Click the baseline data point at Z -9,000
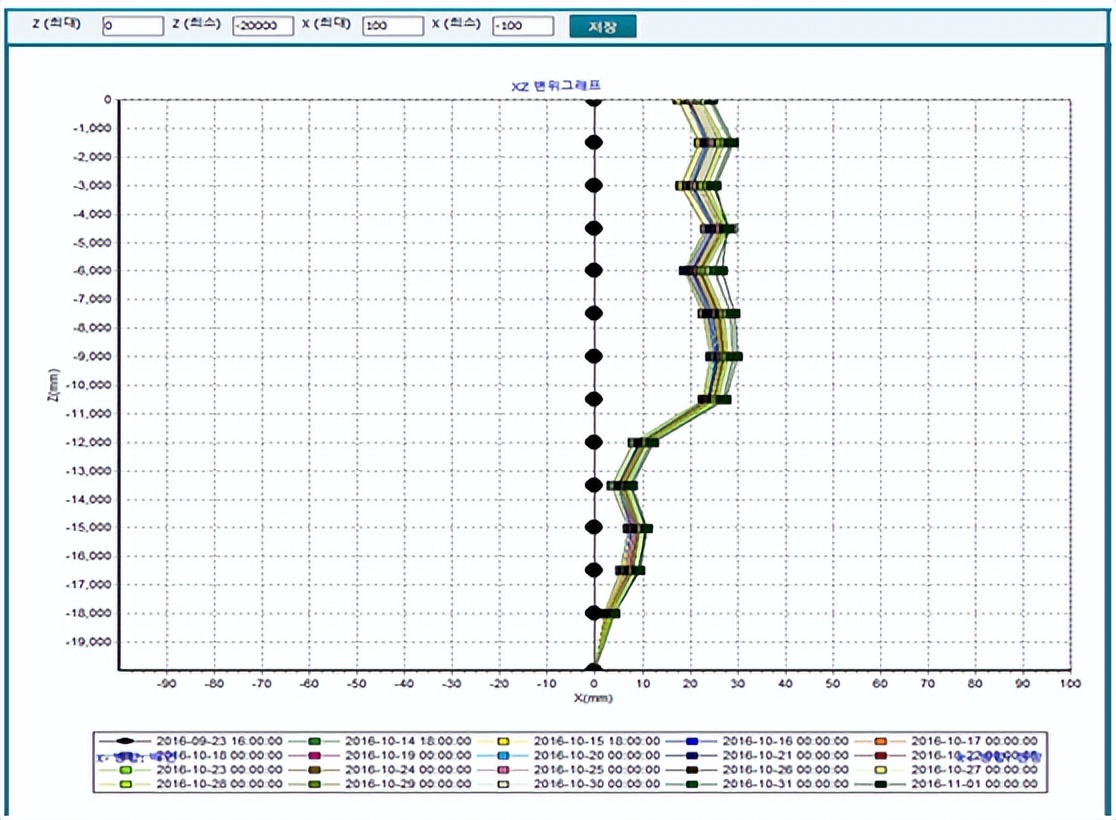The image size is (1116, 820). [x=594, y=356]
